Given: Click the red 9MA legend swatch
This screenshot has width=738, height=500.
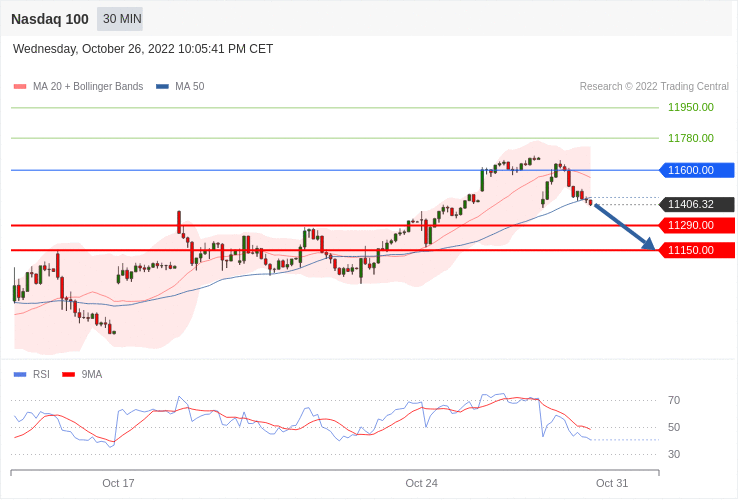Looking at the screenshot, I should click(x=69, y=375).
